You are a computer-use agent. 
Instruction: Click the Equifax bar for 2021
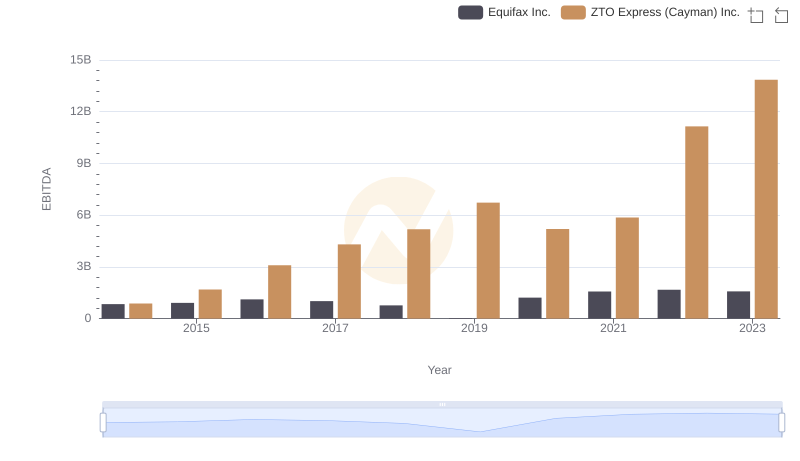click(x=599, y=305)
